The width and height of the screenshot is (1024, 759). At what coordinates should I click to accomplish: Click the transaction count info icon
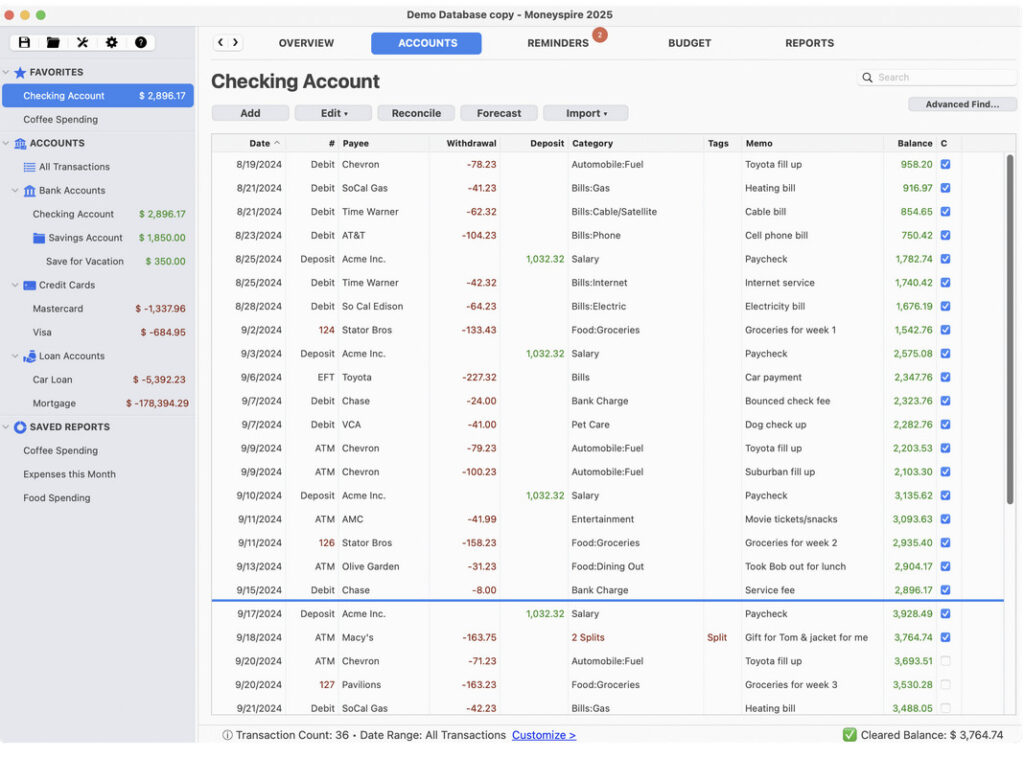(x=227, y=735)
